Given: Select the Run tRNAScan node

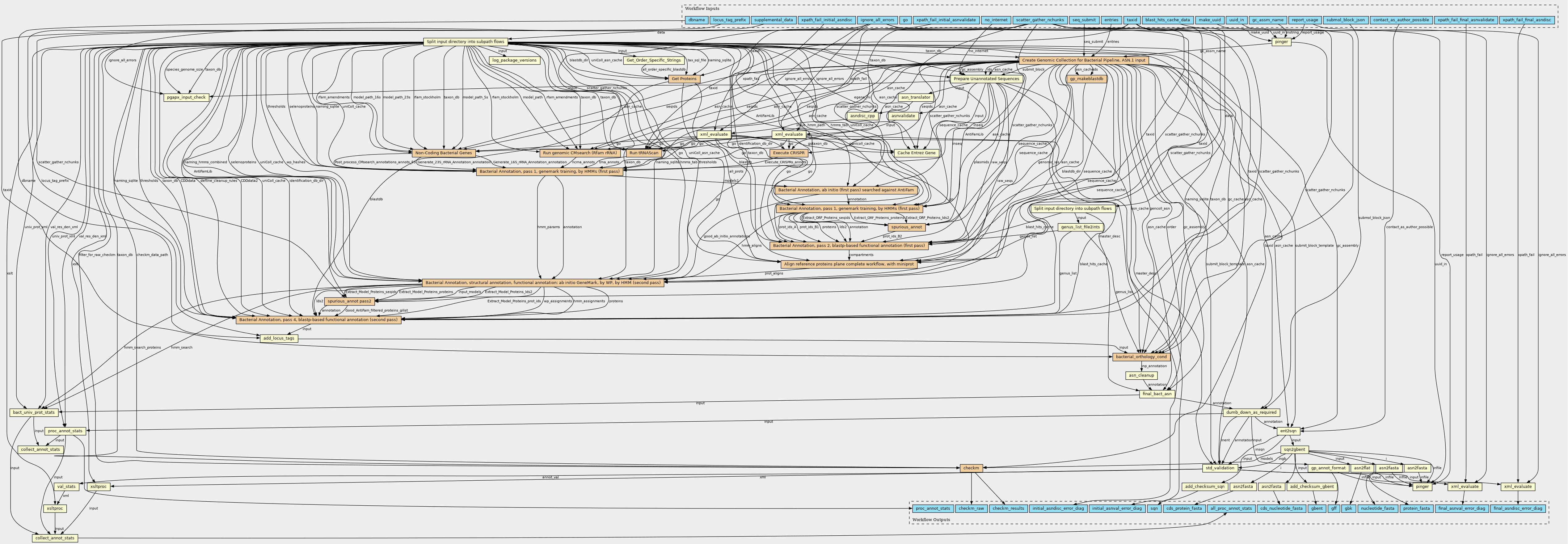Looking at the screenshot, I should (x=645, y=153).
